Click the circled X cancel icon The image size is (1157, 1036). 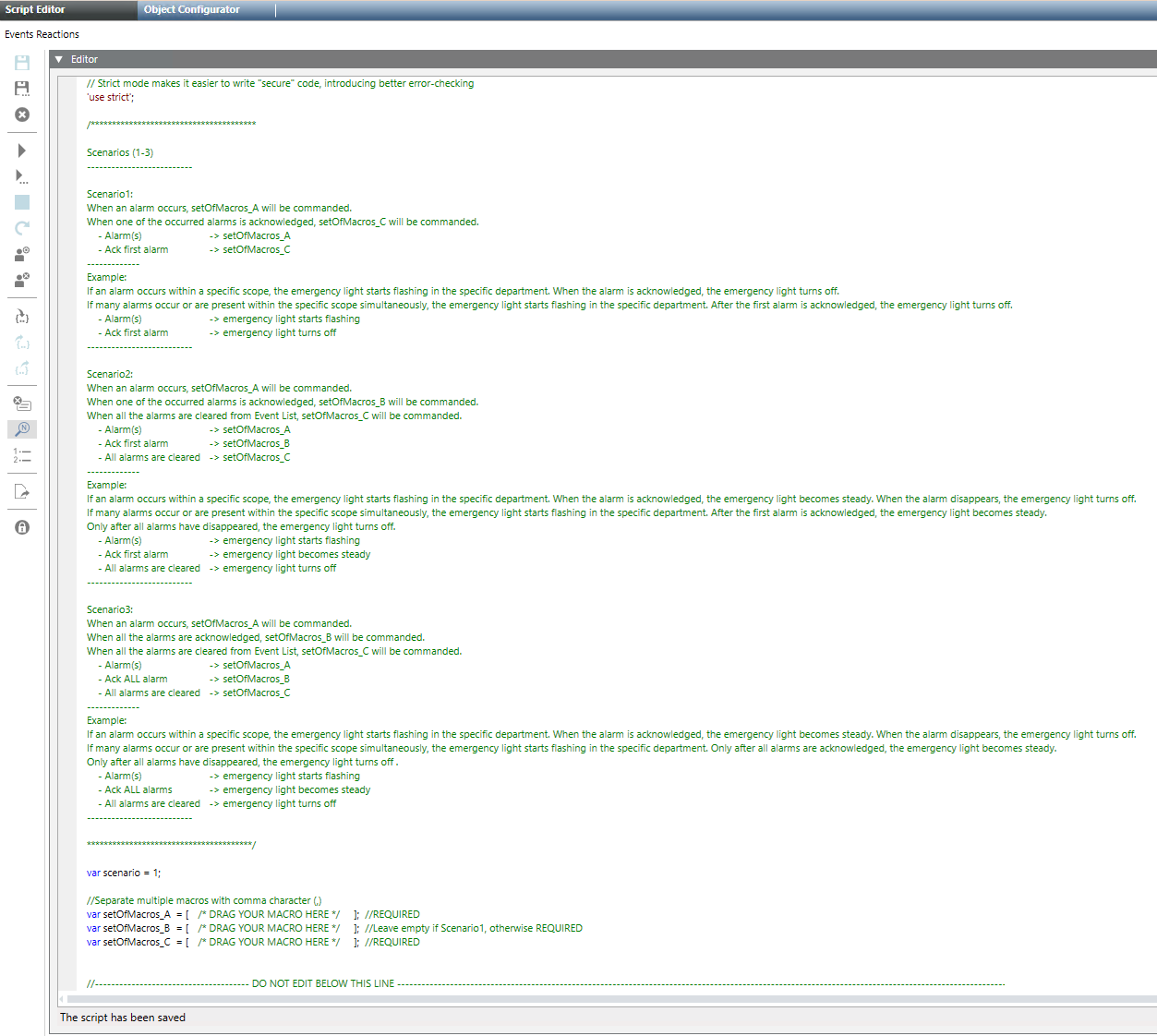[x=22, y=114]
